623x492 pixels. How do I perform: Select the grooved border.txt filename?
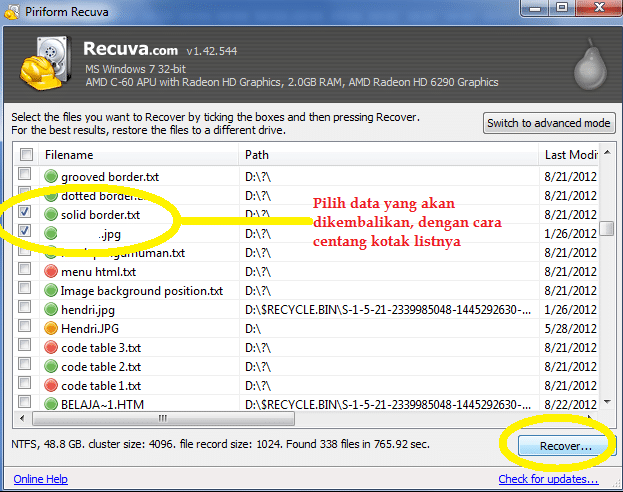[110, 177]
